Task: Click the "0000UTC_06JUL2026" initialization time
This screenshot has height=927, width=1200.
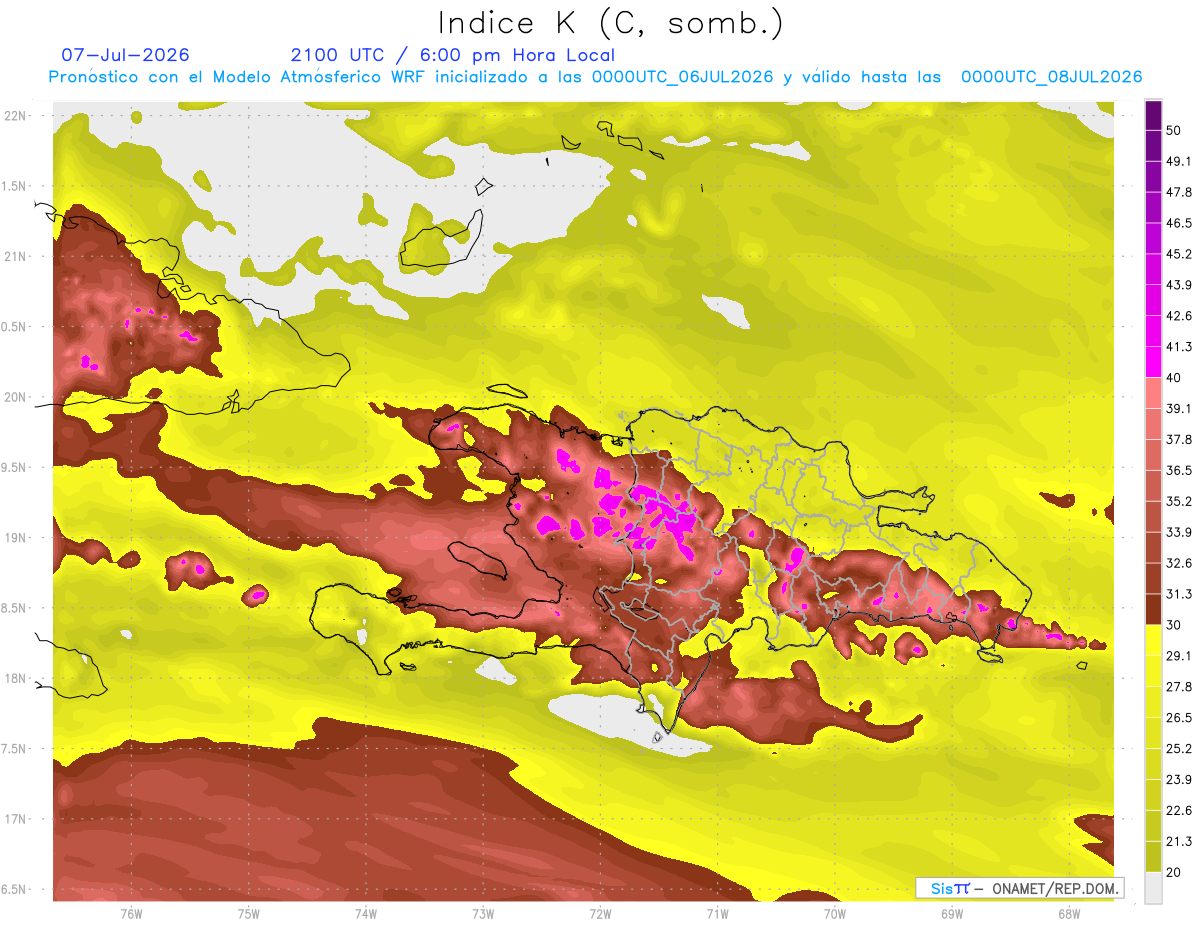Action: (x=683, y=77)
